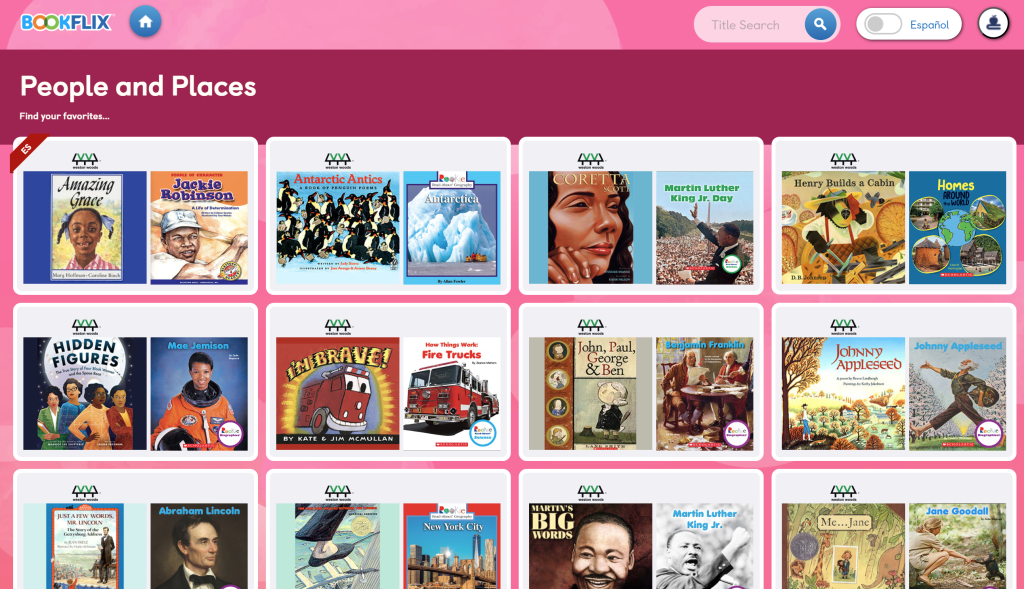Open the Hidden Figures book
Image resolution: width=1024 pixels, height=589 pixels.
pyautogui.click(x=85, y=393)
